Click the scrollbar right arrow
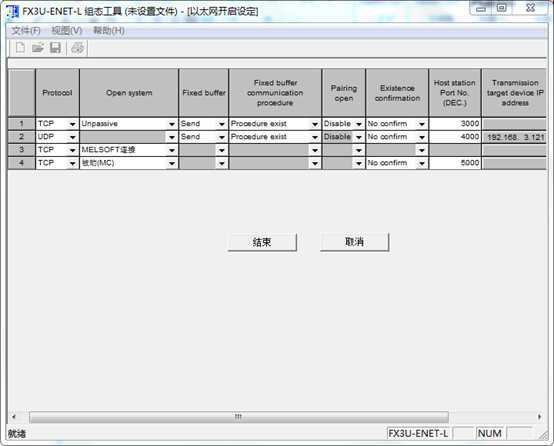This screenshot has width=554, height=446. 540,417
